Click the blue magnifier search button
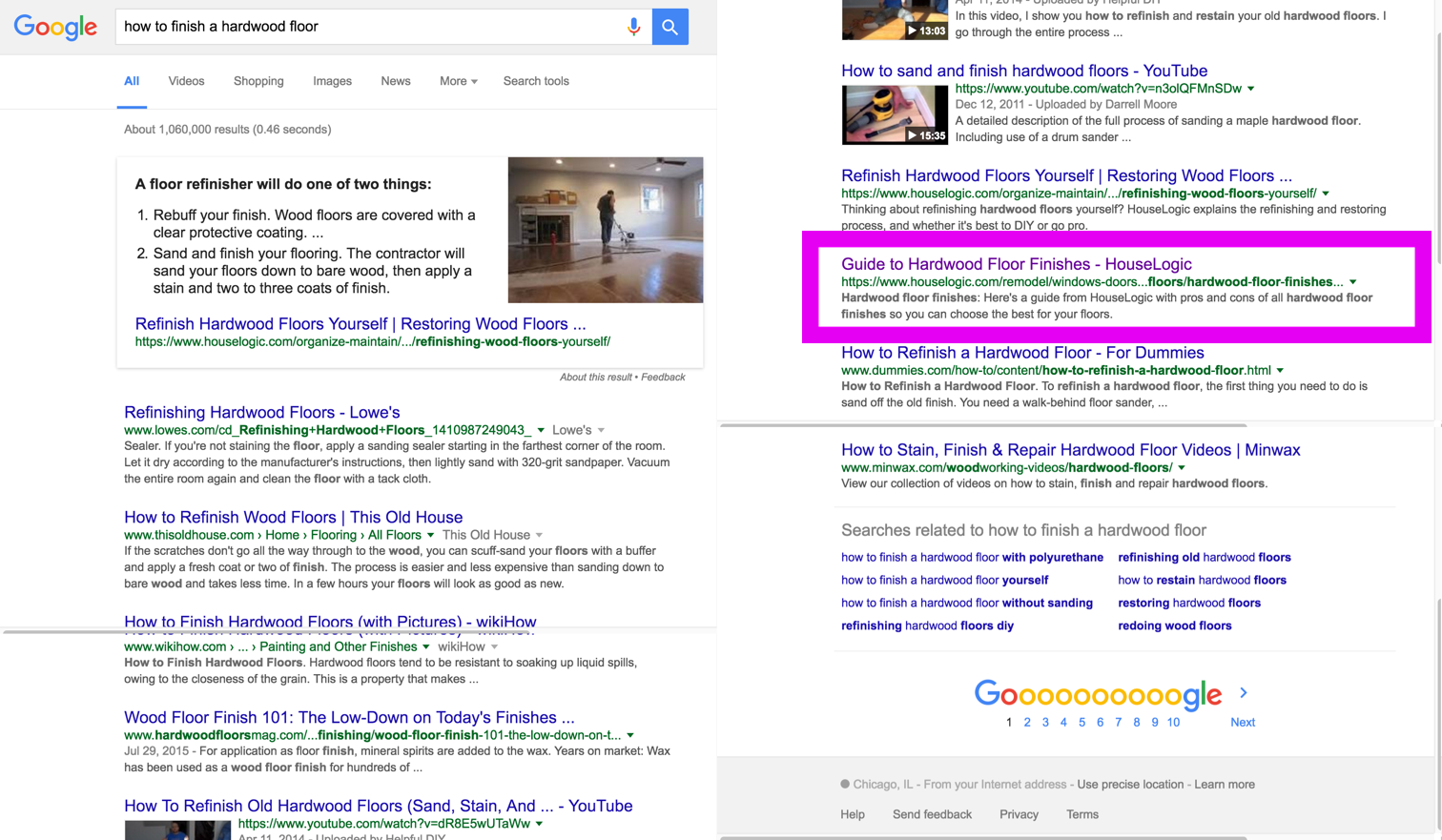The image size is (1442, 840). pyautogui.click(x=670, y=27)
